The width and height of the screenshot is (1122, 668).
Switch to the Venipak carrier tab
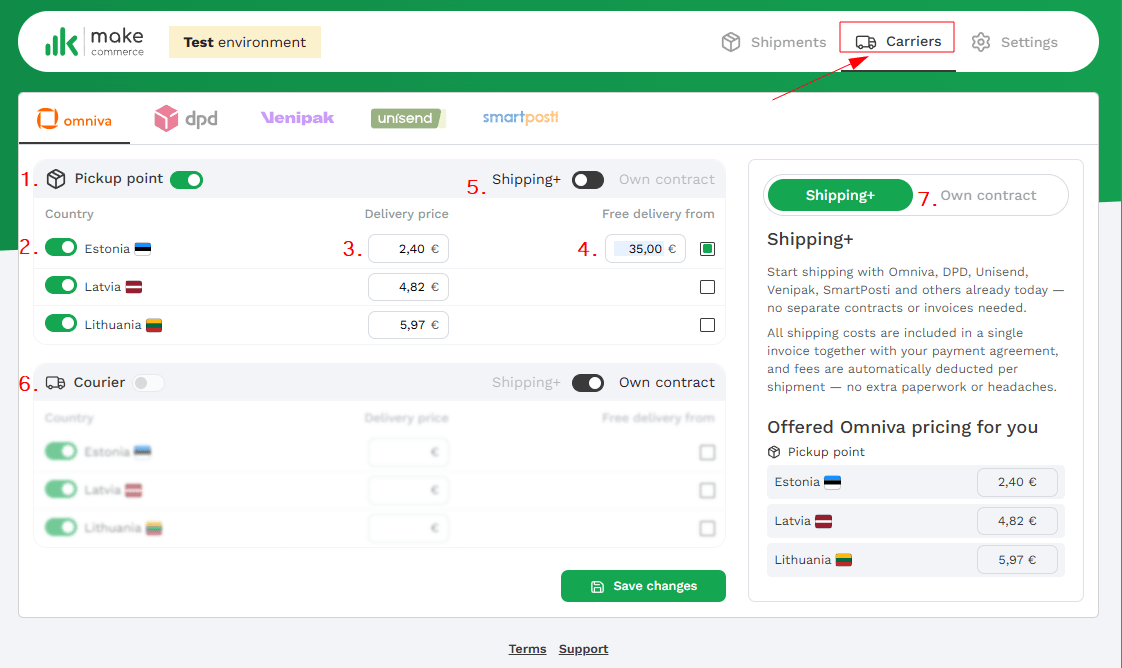pyautogui.click(x=297, y=118)
